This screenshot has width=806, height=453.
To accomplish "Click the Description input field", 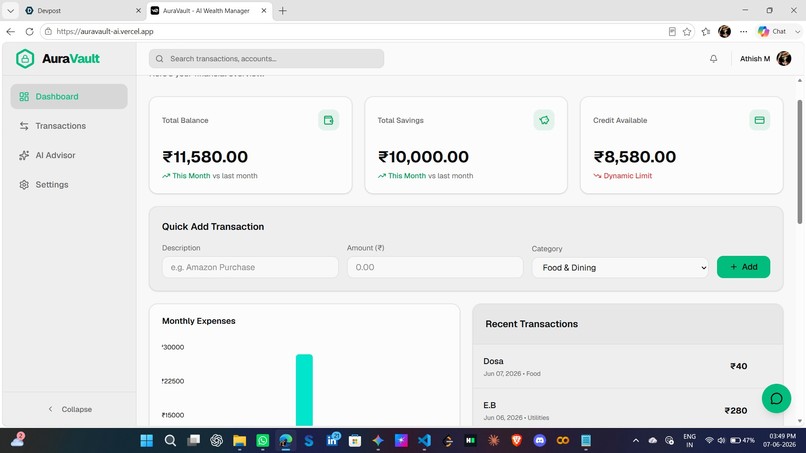I will (x=250, y=267).
